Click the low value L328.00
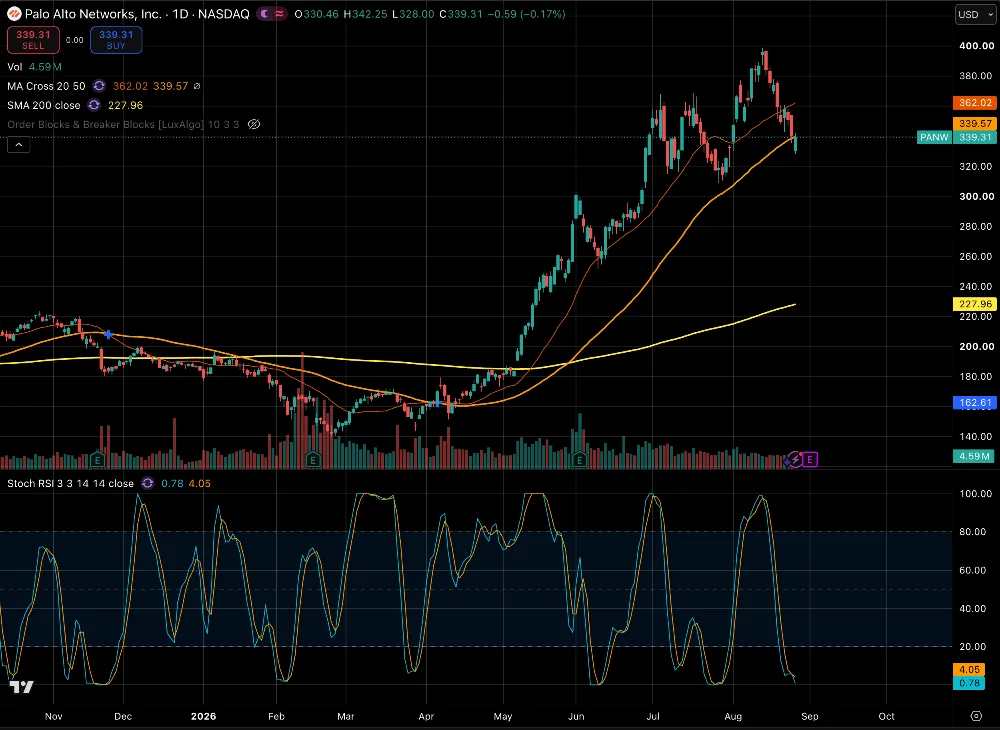 coord(413,14)
